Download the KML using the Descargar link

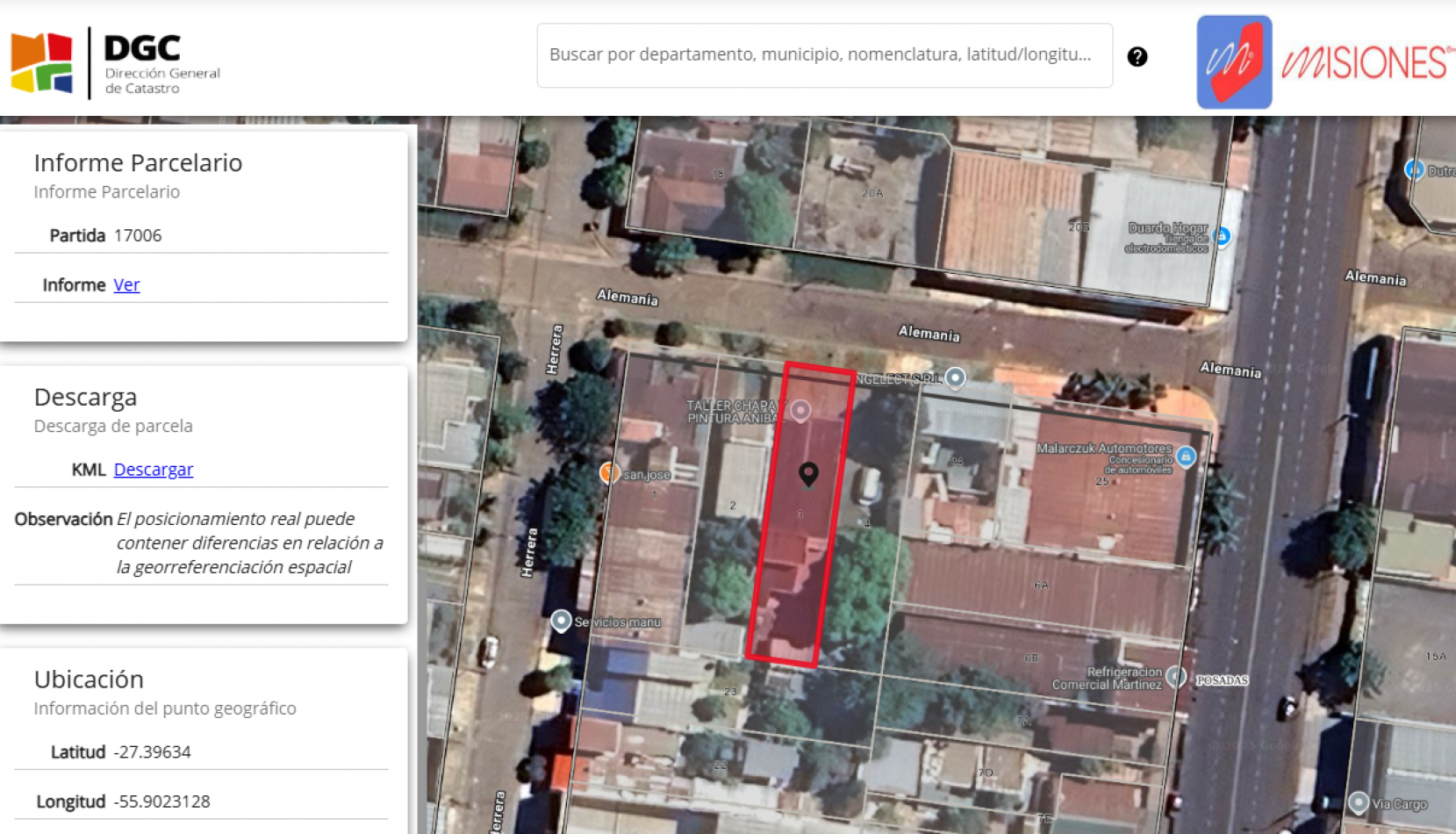(153, 469)
